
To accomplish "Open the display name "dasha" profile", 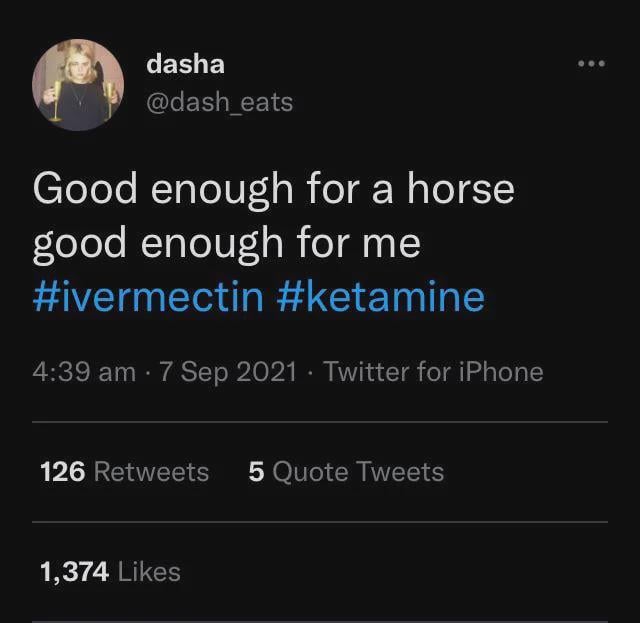I will (185, 64).
